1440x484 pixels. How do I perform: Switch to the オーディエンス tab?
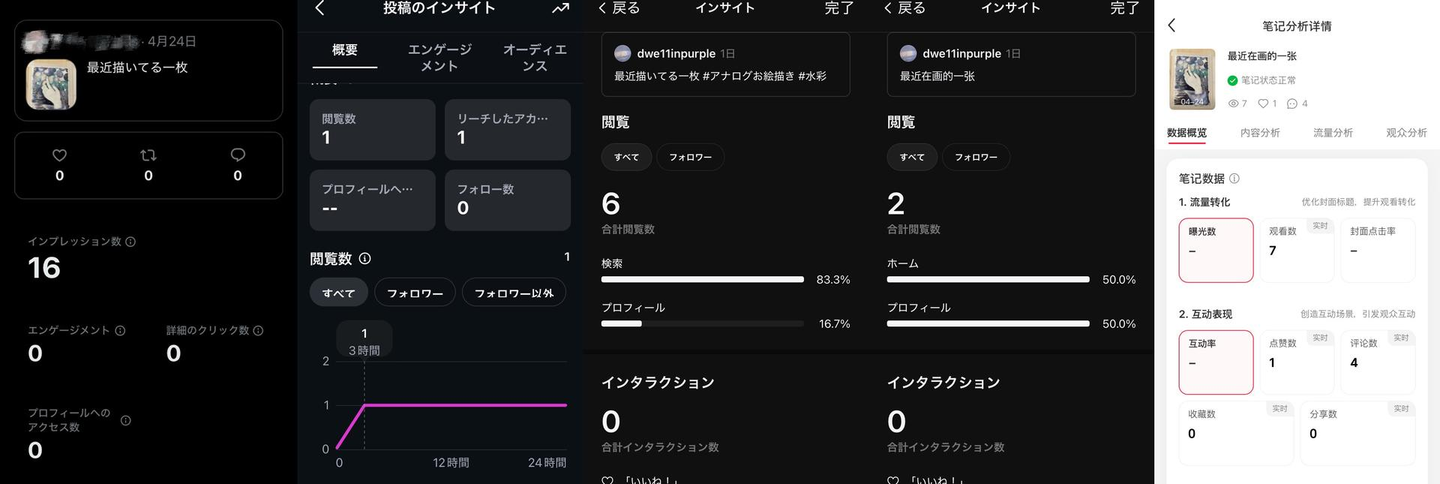coord(535,58)
